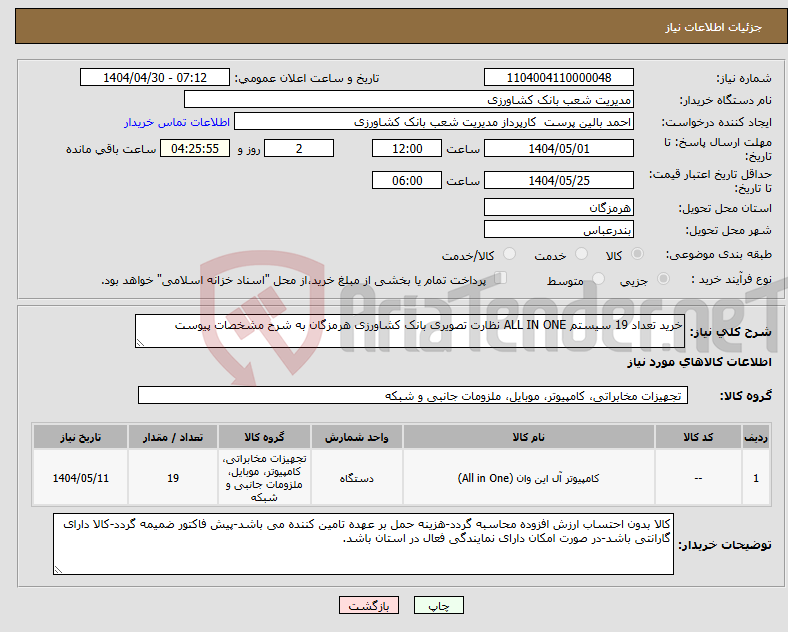Image resolution: width=788 pixels, height=632 pixels.
Task: Click the resize handle of buyer notes textarea
Action: pyautogui.click(x=58, y=569)
